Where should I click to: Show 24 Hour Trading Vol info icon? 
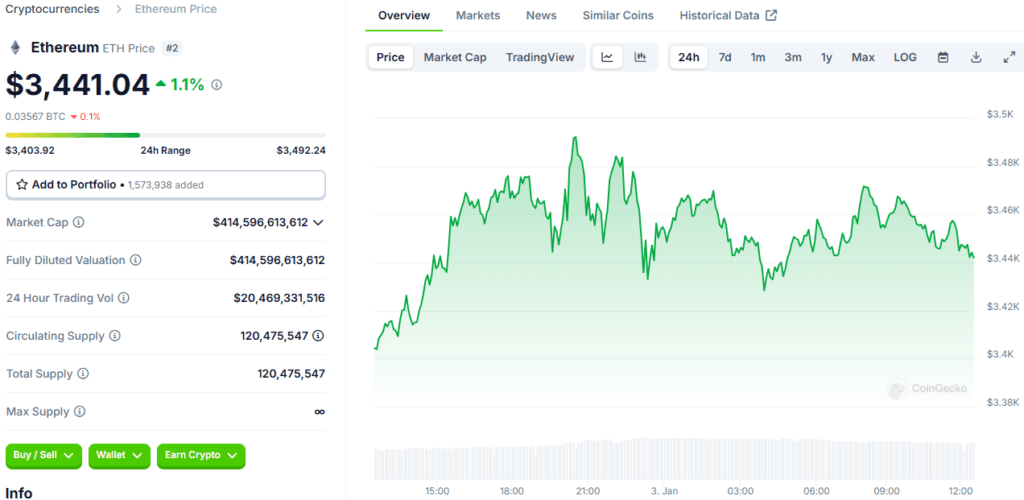tap(123, 298)
